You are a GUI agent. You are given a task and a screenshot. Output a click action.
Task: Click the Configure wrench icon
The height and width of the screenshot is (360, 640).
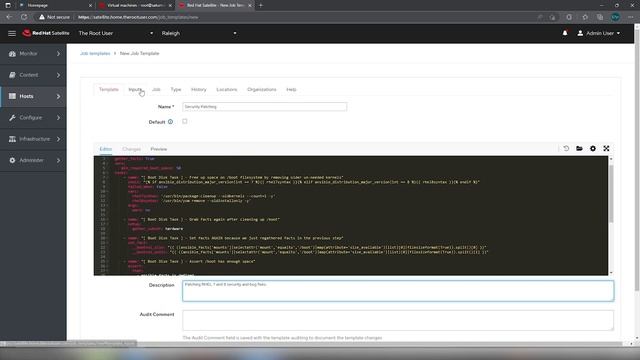pos(12,118)
